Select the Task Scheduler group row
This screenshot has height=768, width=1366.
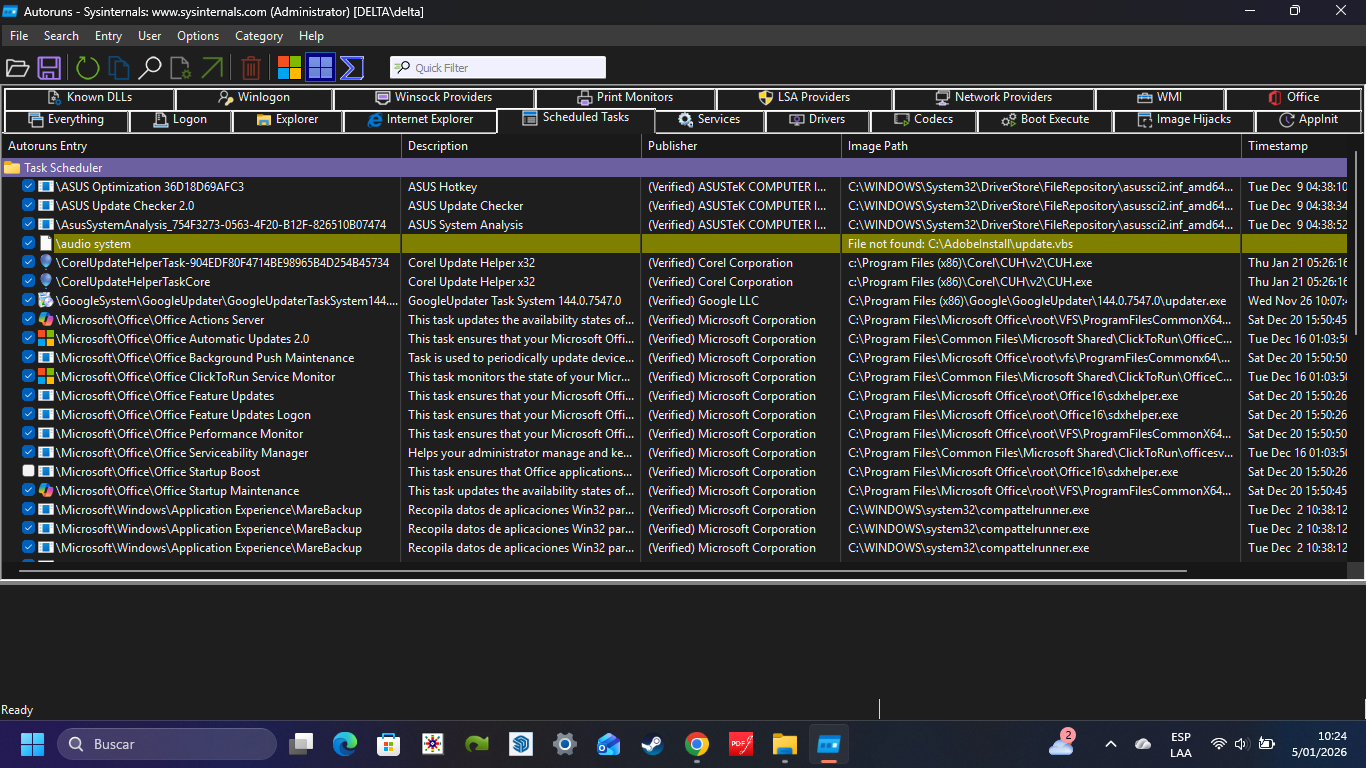675,168
